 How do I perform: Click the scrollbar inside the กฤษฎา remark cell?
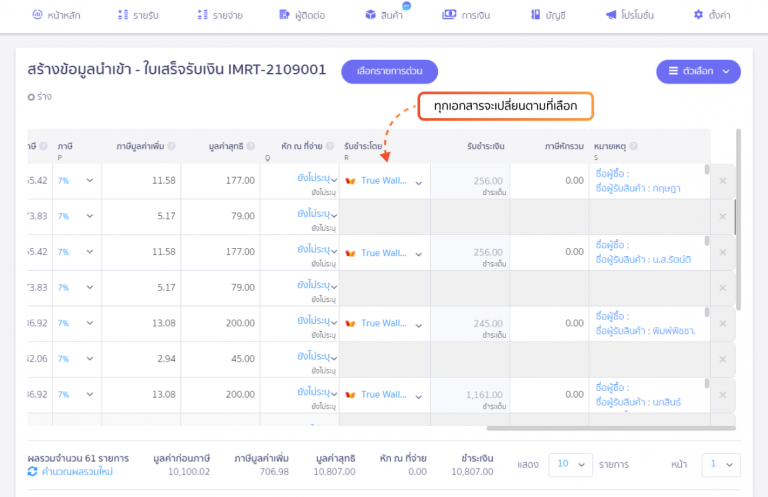(707, 170)
